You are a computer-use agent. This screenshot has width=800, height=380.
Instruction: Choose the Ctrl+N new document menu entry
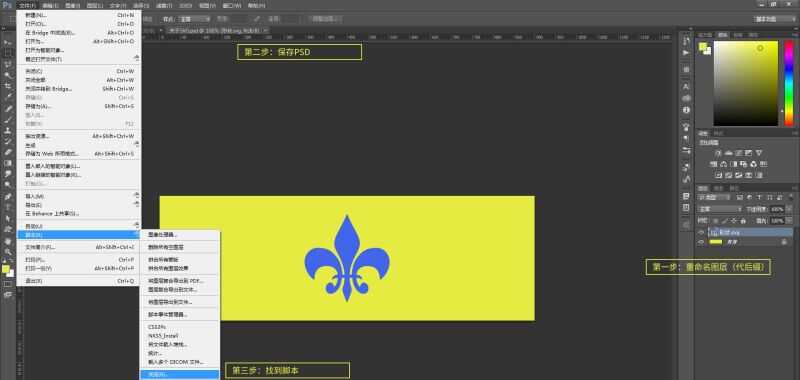[79, 15]
